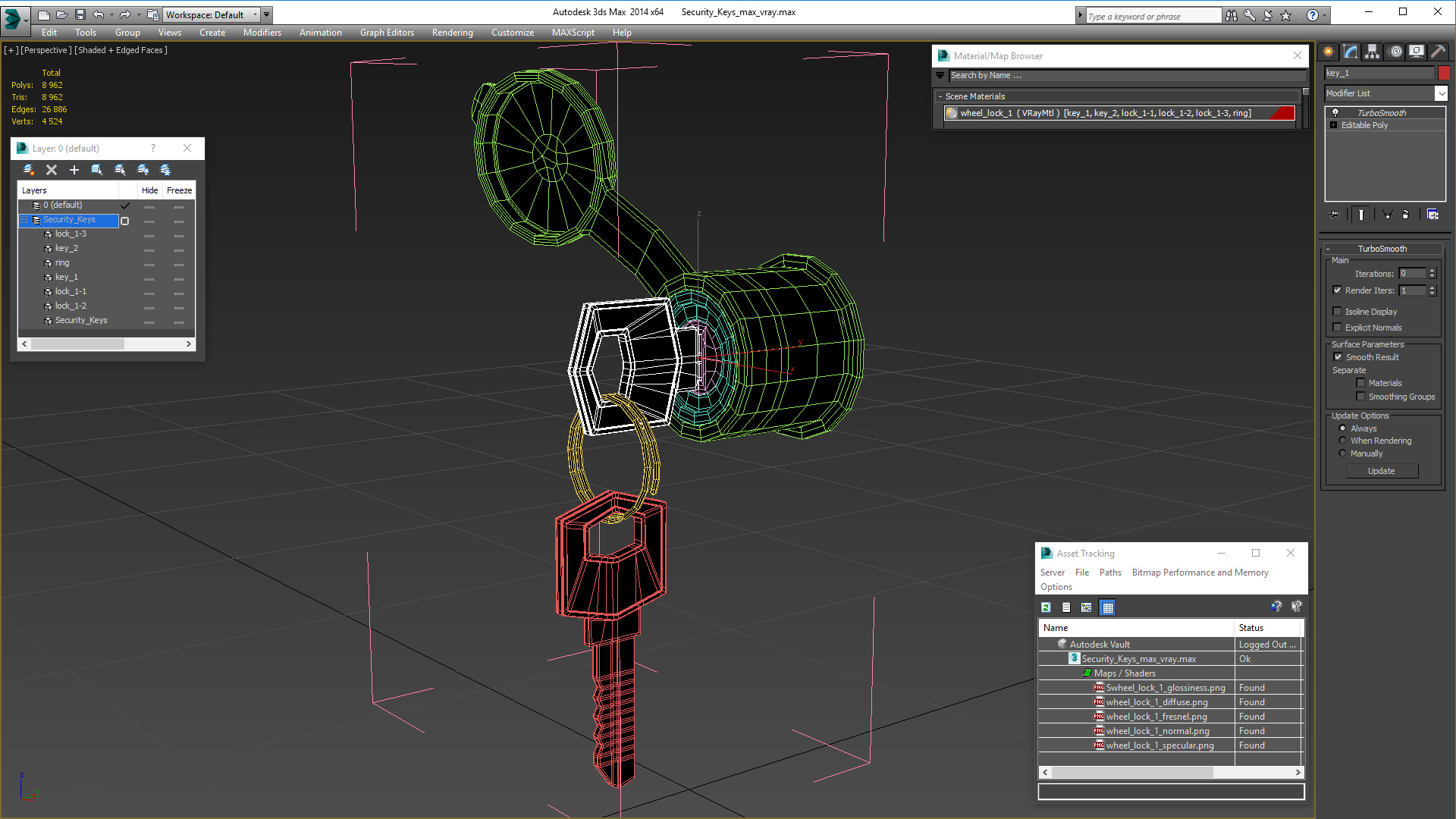Select lock_1-1 in the layer list
The width and height of the screenshot is (1456, 819).
[x=71, y=291]
